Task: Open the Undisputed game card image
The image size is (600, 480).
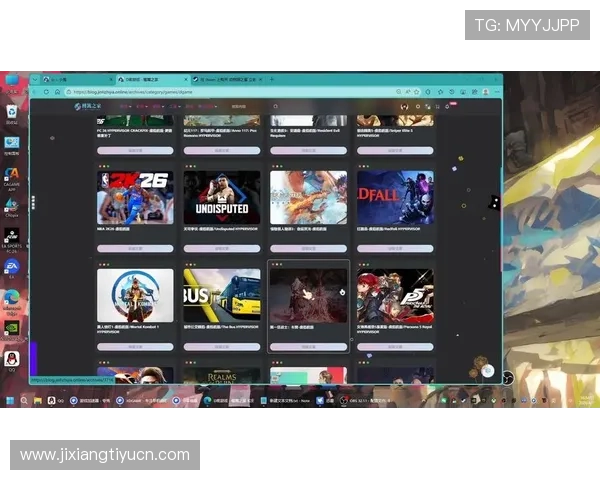Action: tap(221, 197)
